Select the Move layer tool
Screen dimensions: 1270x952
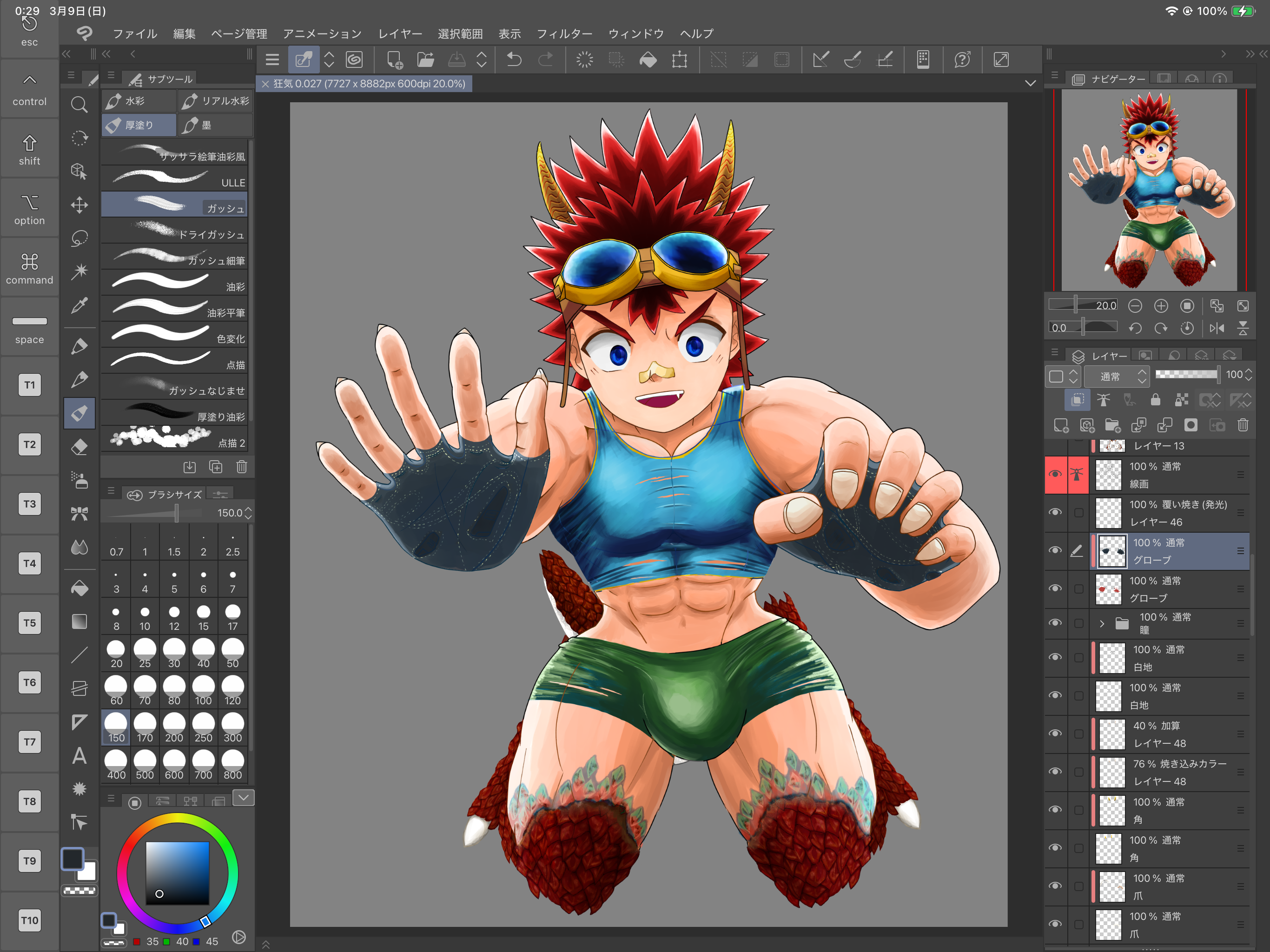point(79,205)
